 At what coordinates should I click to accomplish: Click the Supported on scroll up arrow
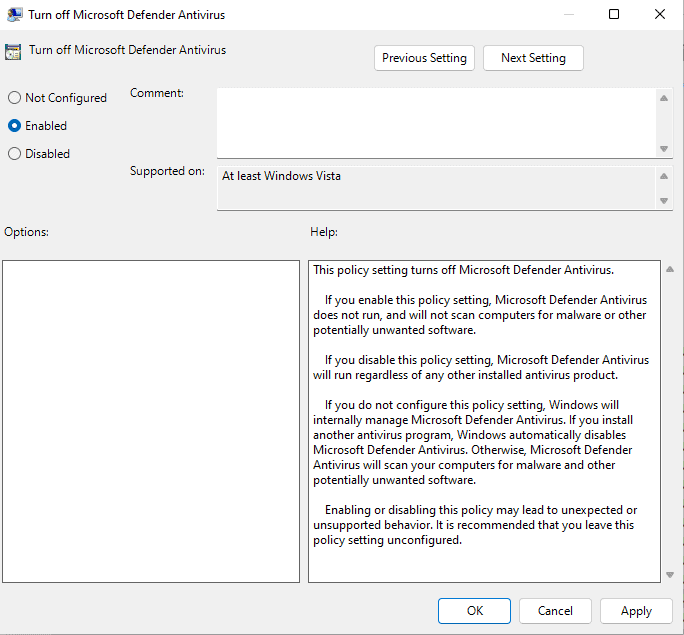tap(664, 176)
